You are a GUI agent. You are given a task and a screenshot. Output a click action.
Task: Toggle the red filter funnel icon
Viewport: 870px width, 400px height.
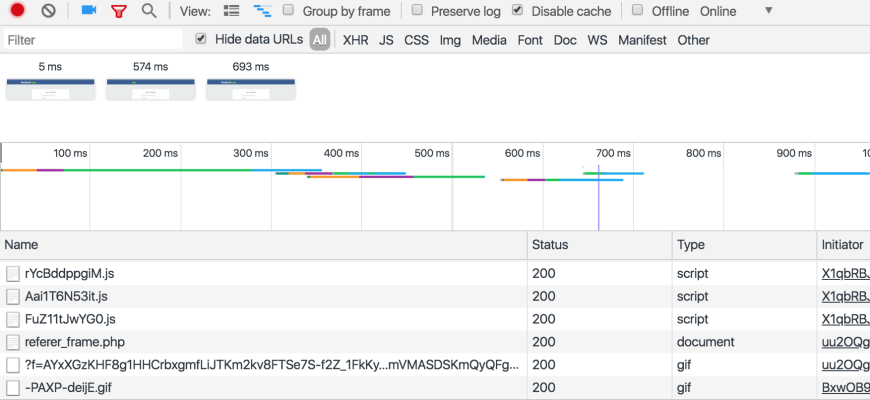[x=118, y=11]
